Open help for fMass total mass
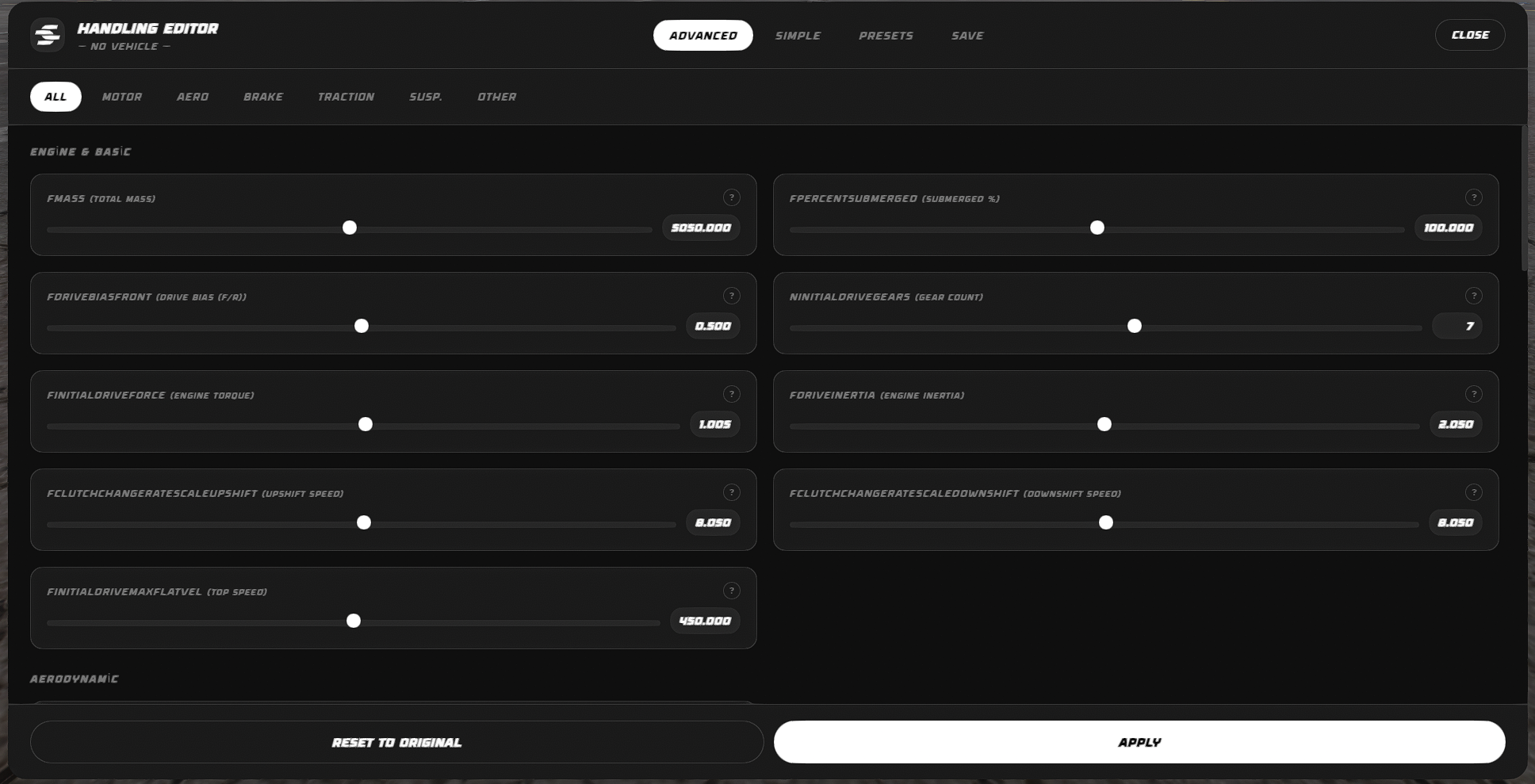This screenshot has width=1535, height=784. [732, 197]
